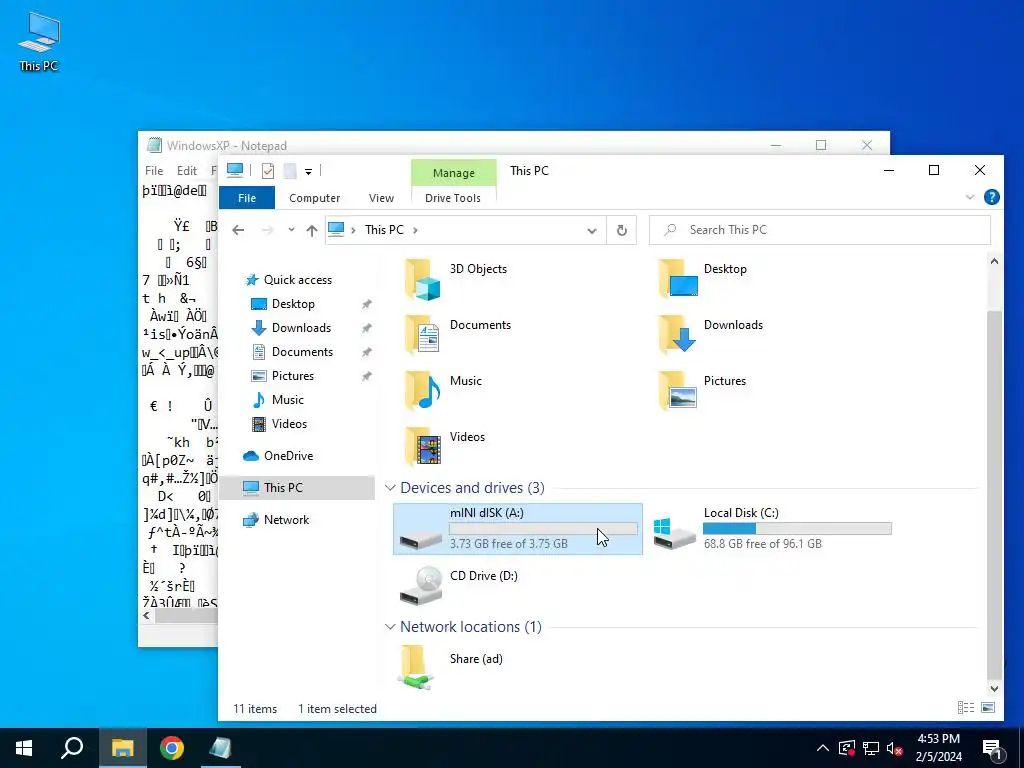Go back with the Back arrow

pos(238,230)
